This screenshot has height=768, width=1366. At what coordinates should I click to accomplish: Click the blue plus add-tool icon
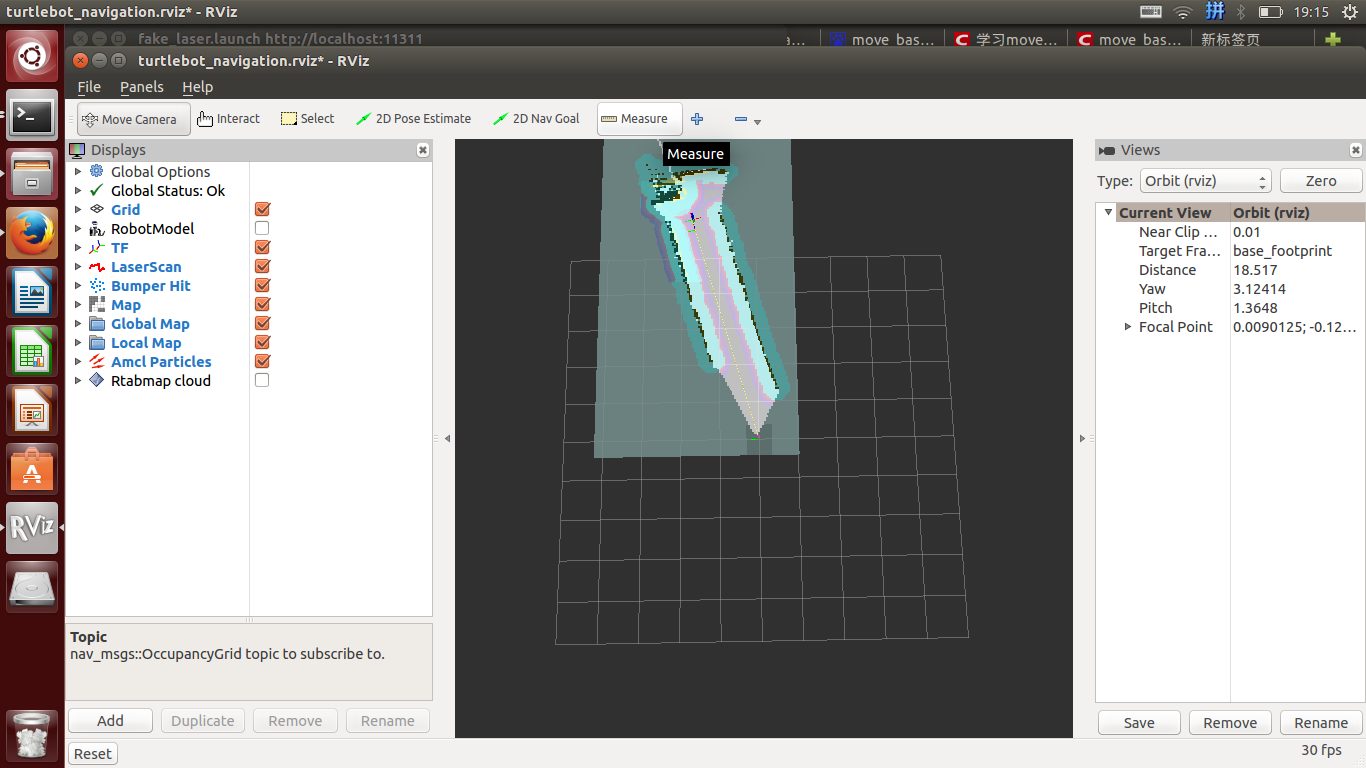coord(697,119)
